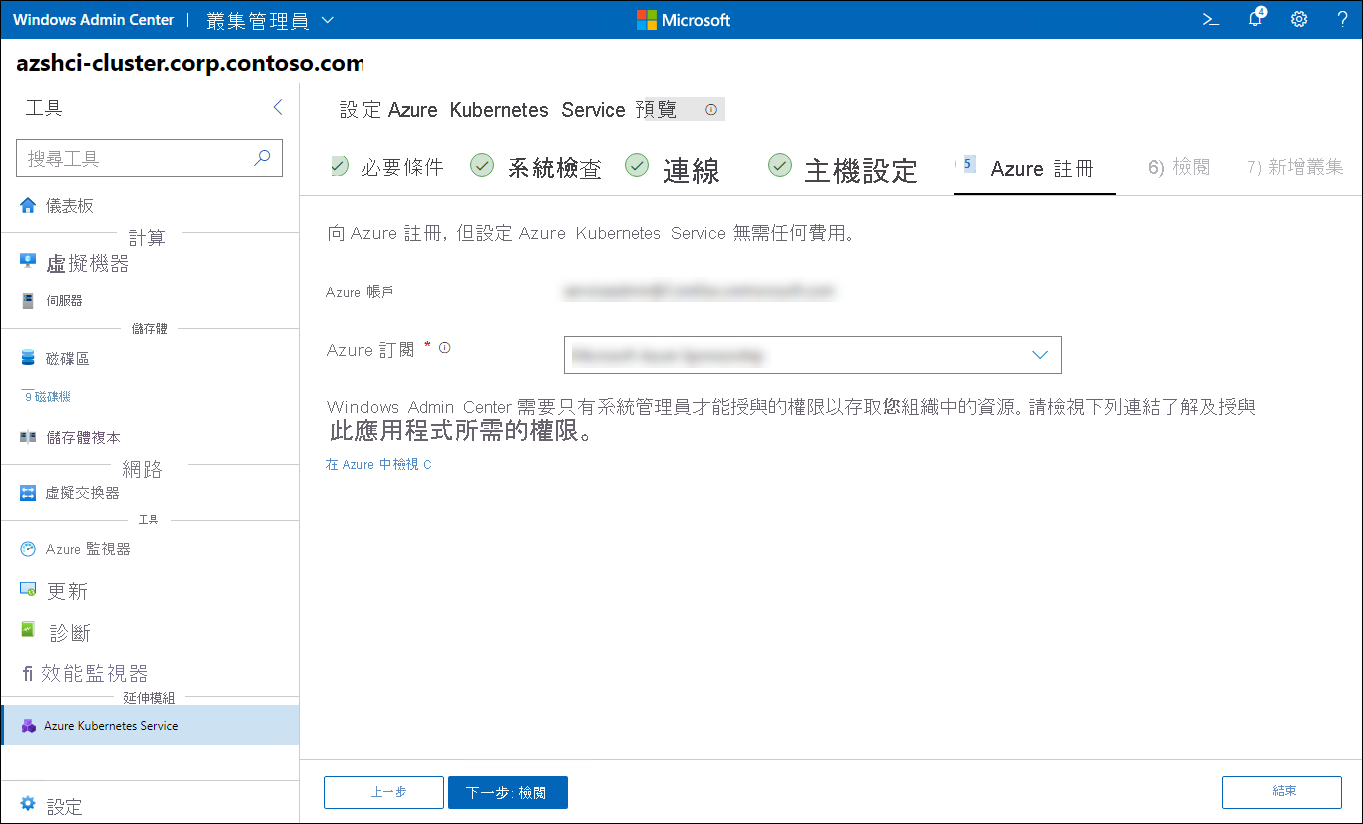Click the 結束 button
This screenshot has width=1363, height=824.
click(x=1282, y=792)
